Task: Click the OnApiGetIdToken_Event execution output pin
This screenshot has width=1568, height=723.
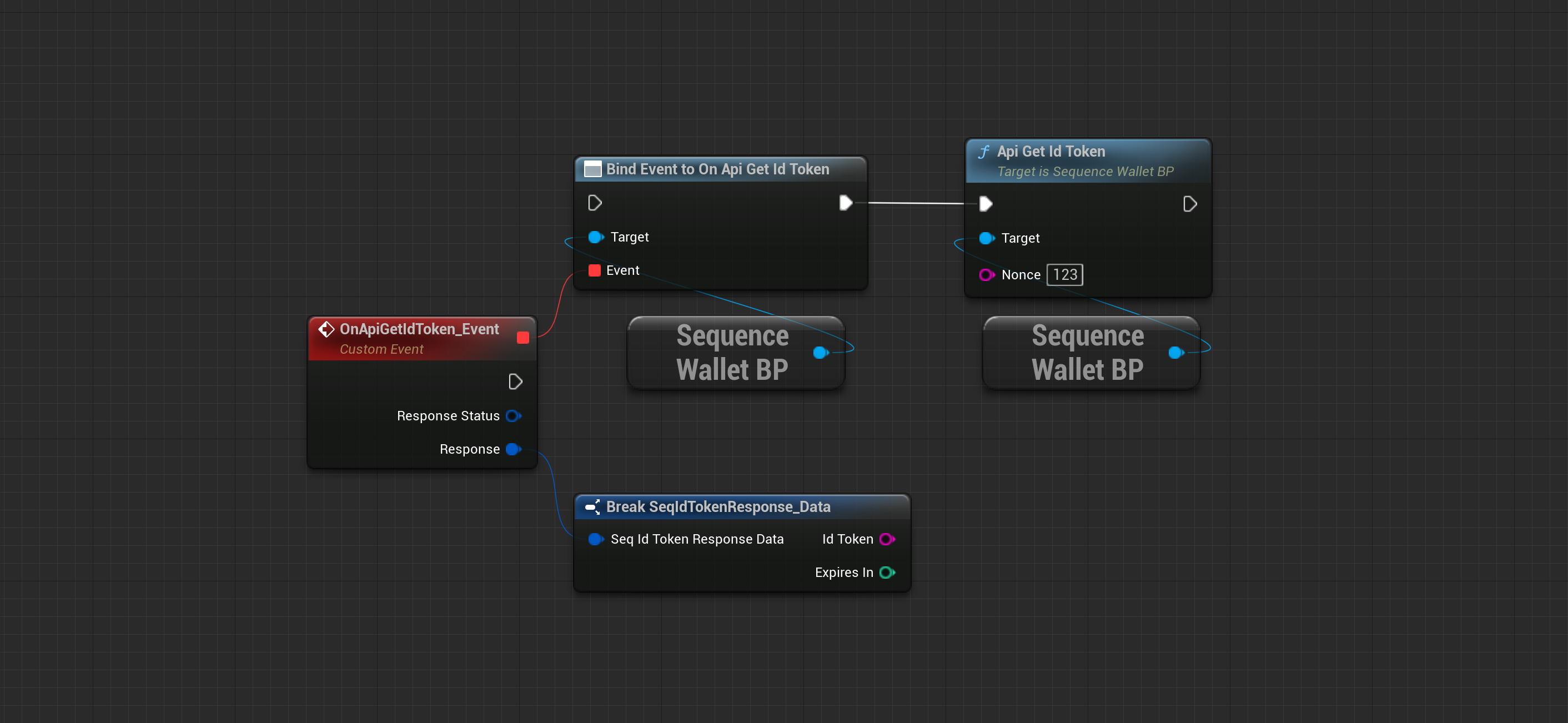Action: pos(515,381)
